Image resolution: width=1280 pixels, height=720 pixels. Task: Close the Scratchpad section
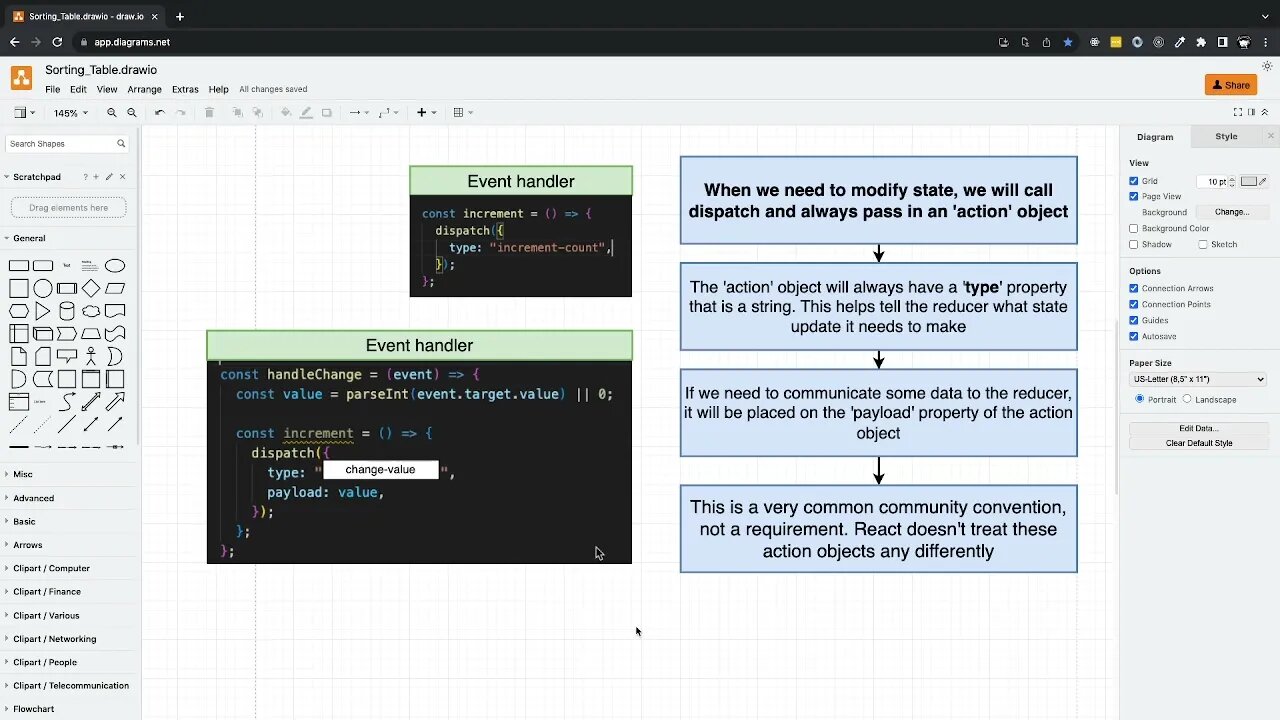click(x=122, y=177)
